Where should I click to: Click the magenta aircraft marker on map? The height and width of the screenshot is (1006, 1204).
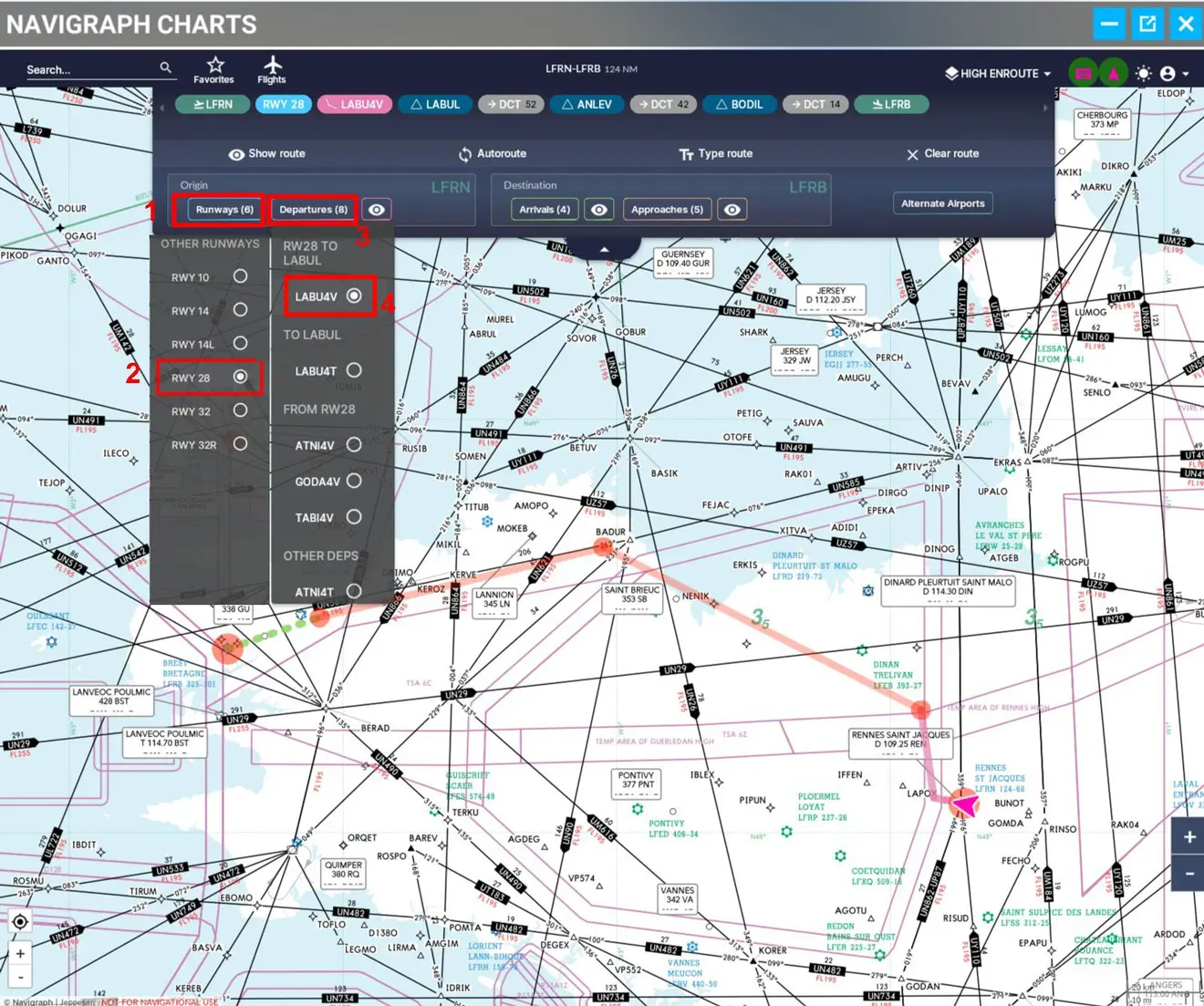(x=964, y=804)
